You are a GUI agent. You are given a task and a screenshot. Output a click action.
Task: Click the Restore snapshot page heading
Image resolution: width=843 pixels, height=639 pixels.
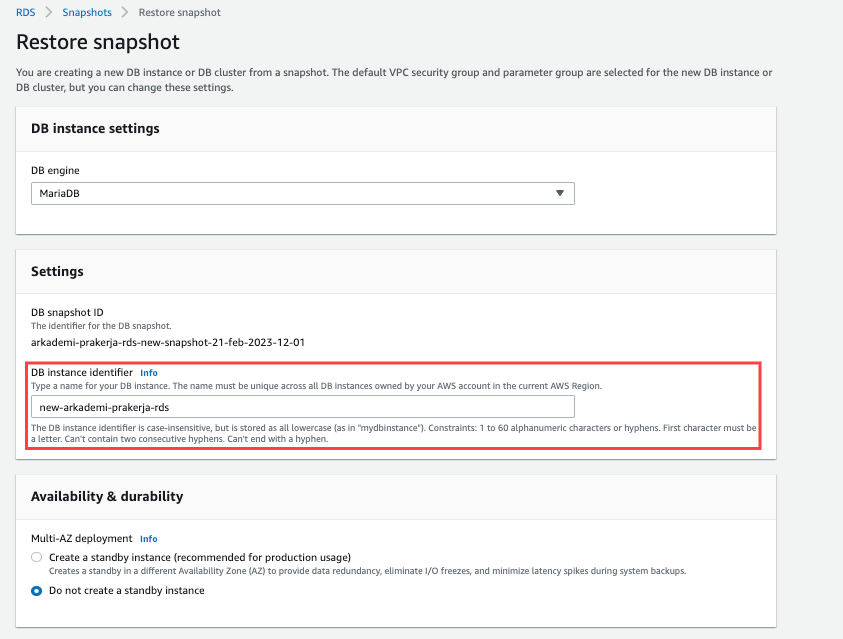click(x=98, y=43)
